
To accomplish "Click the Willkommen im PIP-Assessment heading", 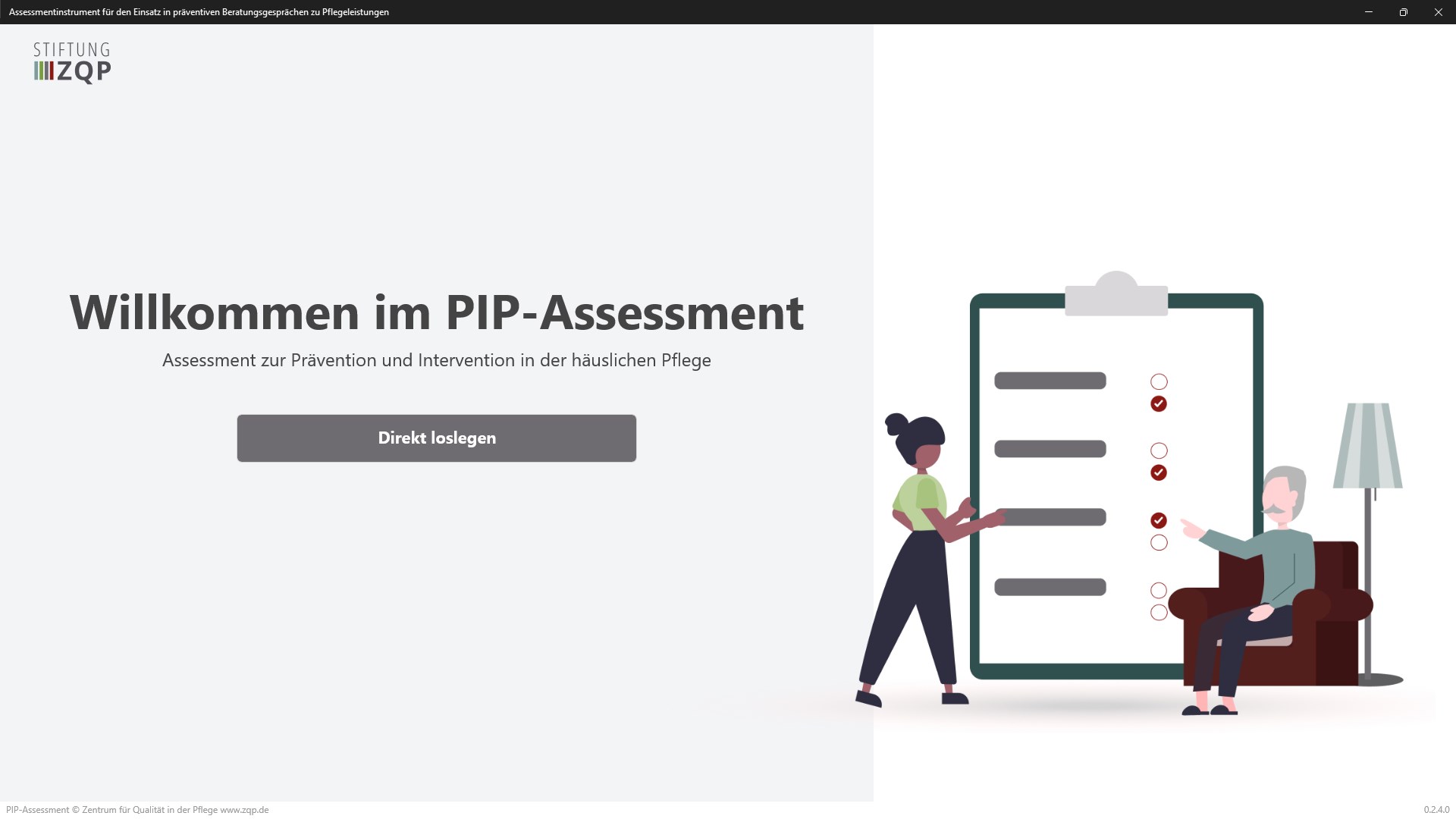I will (436, 312).
